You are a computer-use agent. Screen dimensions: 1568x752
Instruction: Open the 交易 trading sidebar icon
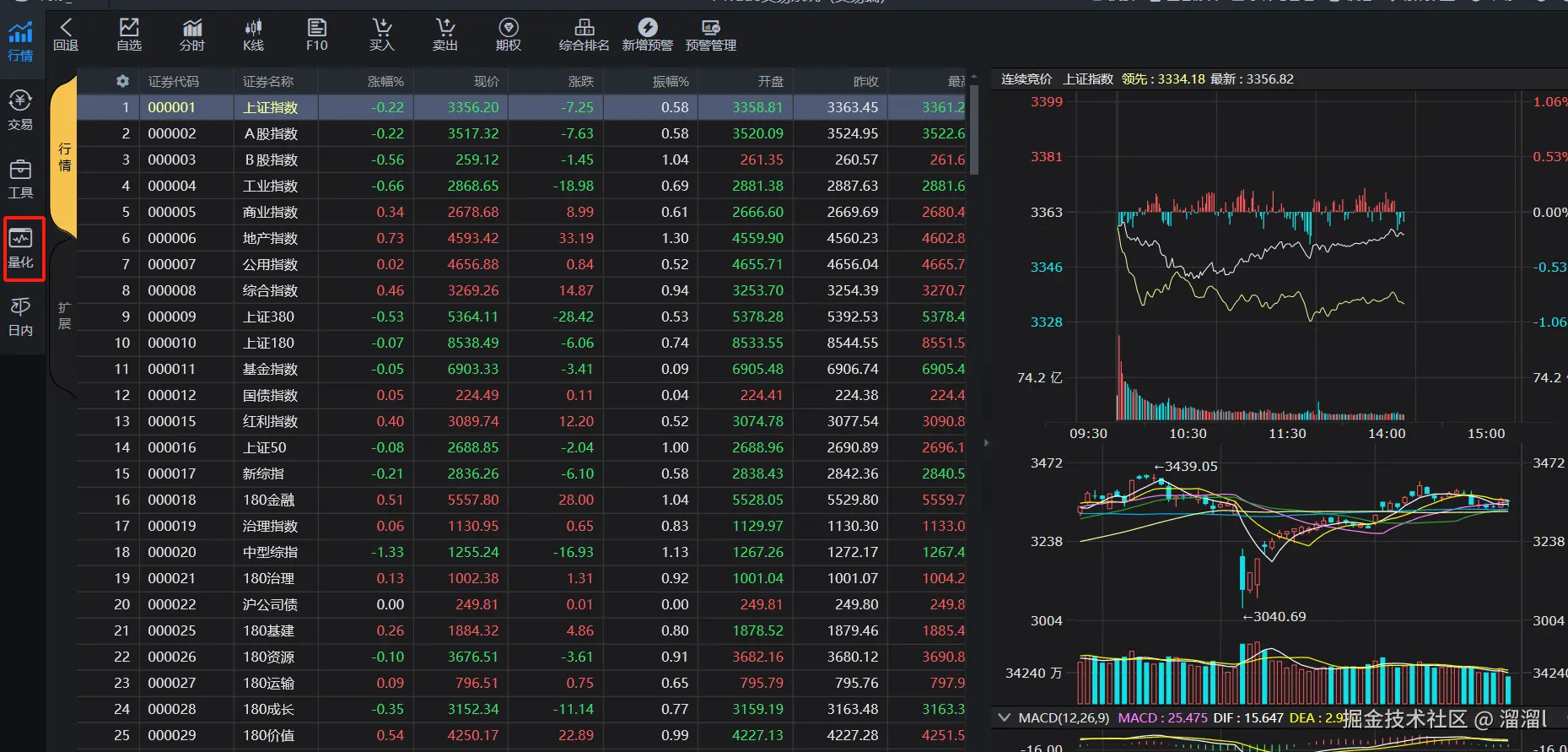coord(20,110)
